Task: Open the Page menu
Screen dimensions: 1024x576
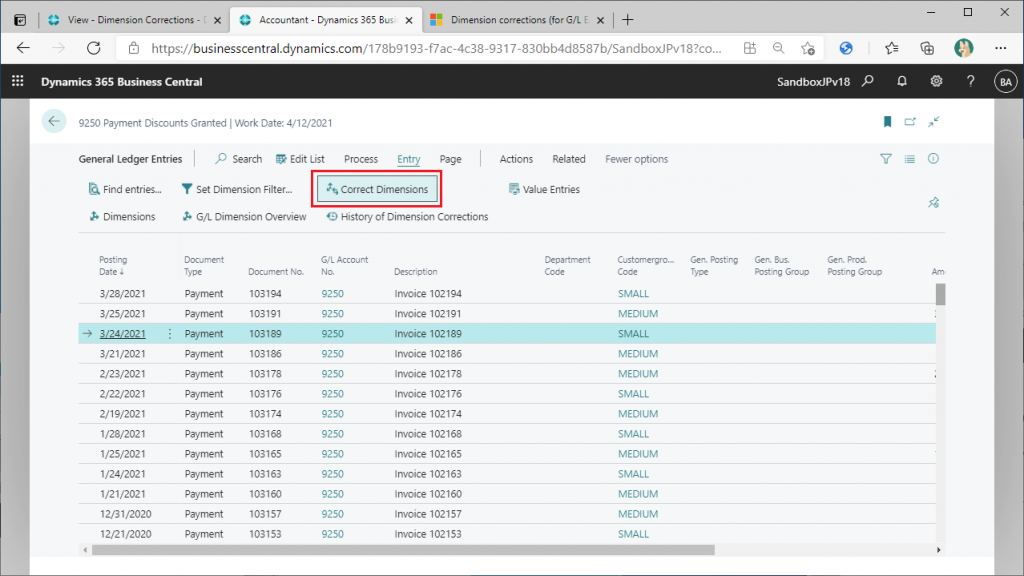Action: [450, 159]
